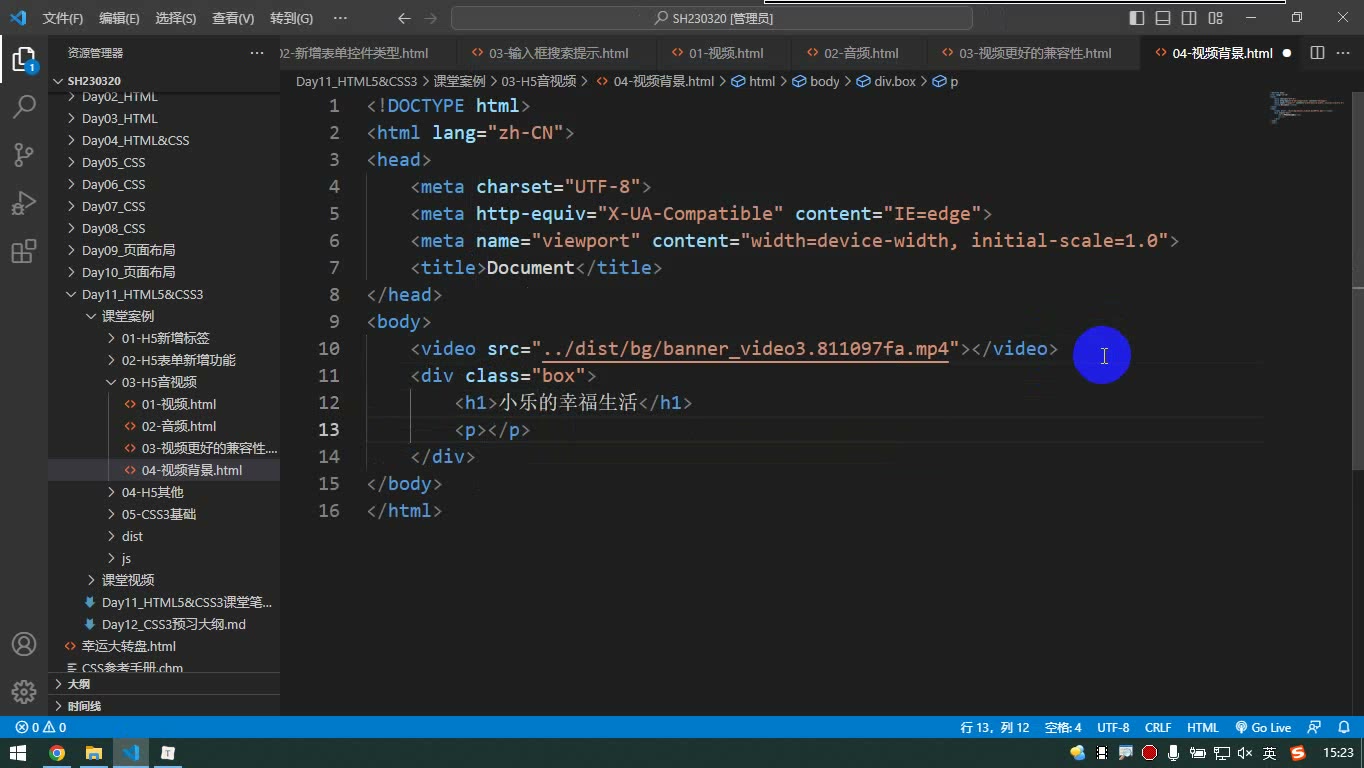Image resolution: width=1364 pixels, height=768 pixels.
Task: Change the HTML language mode in the status bar
Action: (1203, 728)
